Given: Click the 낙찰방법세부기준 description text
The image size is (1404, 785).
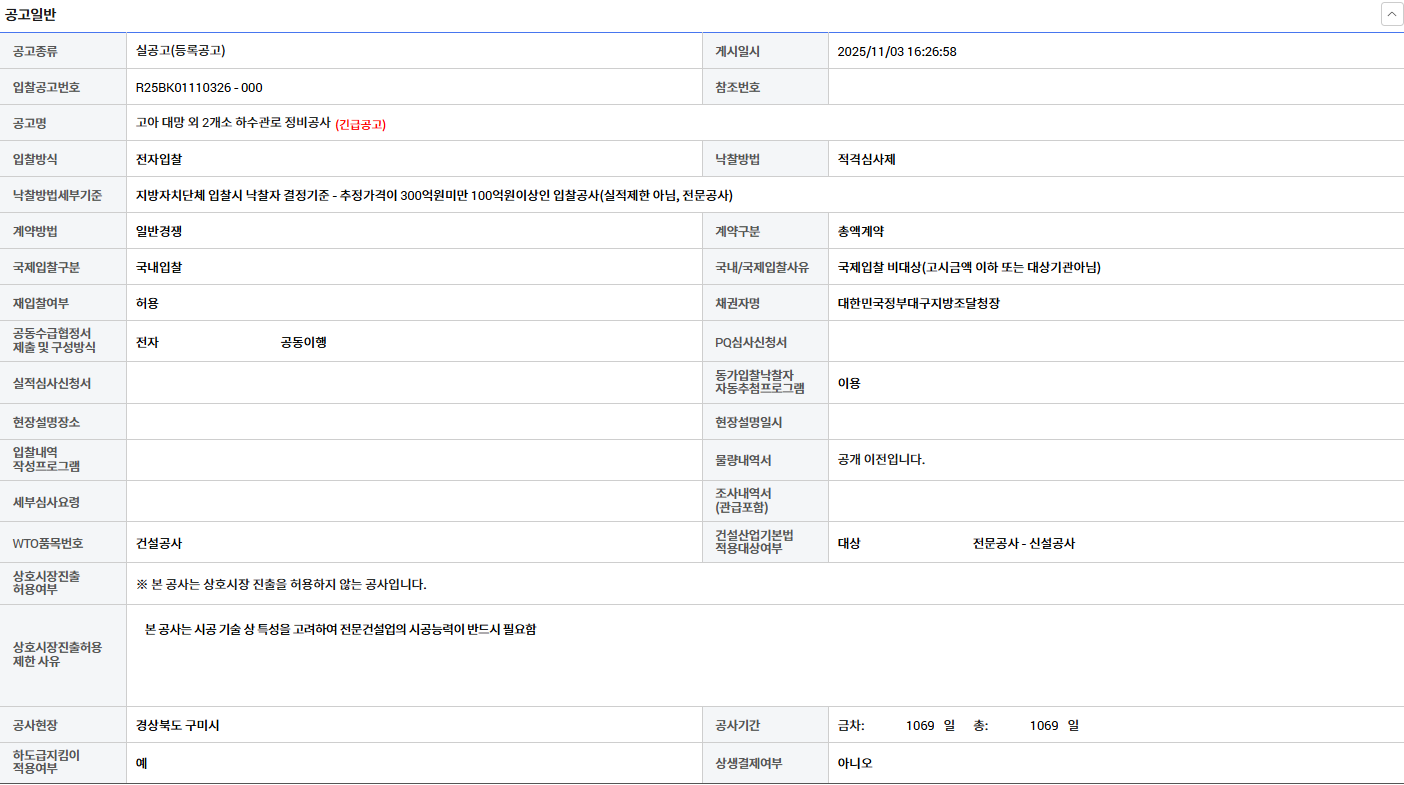Looking at the screenshot, I should click(435, 195).
